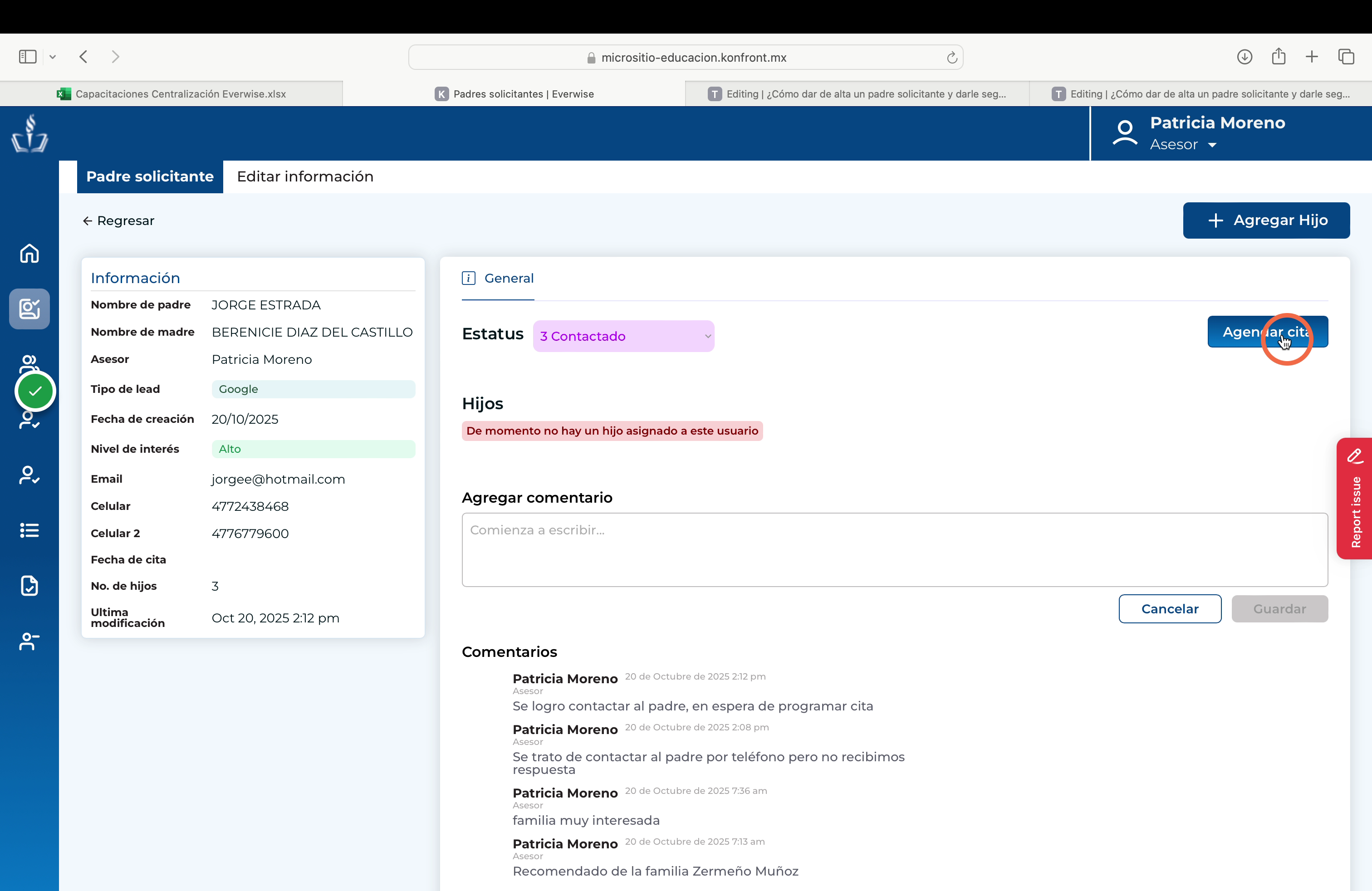The width and height of the screenshot is (1372, 891).
Task: Click the user minus sidebar icon
Action: (29, 641)
